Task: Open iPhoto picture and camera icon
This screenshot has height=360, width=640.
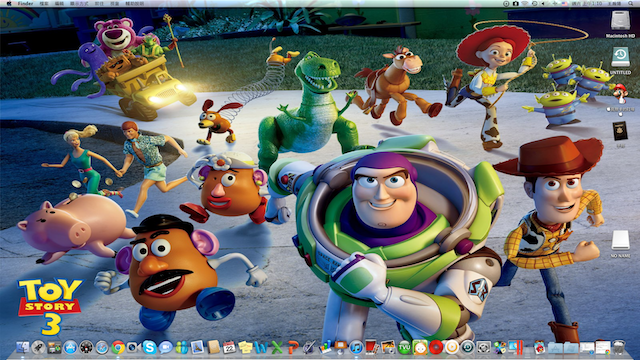Action: pos(388,347)
